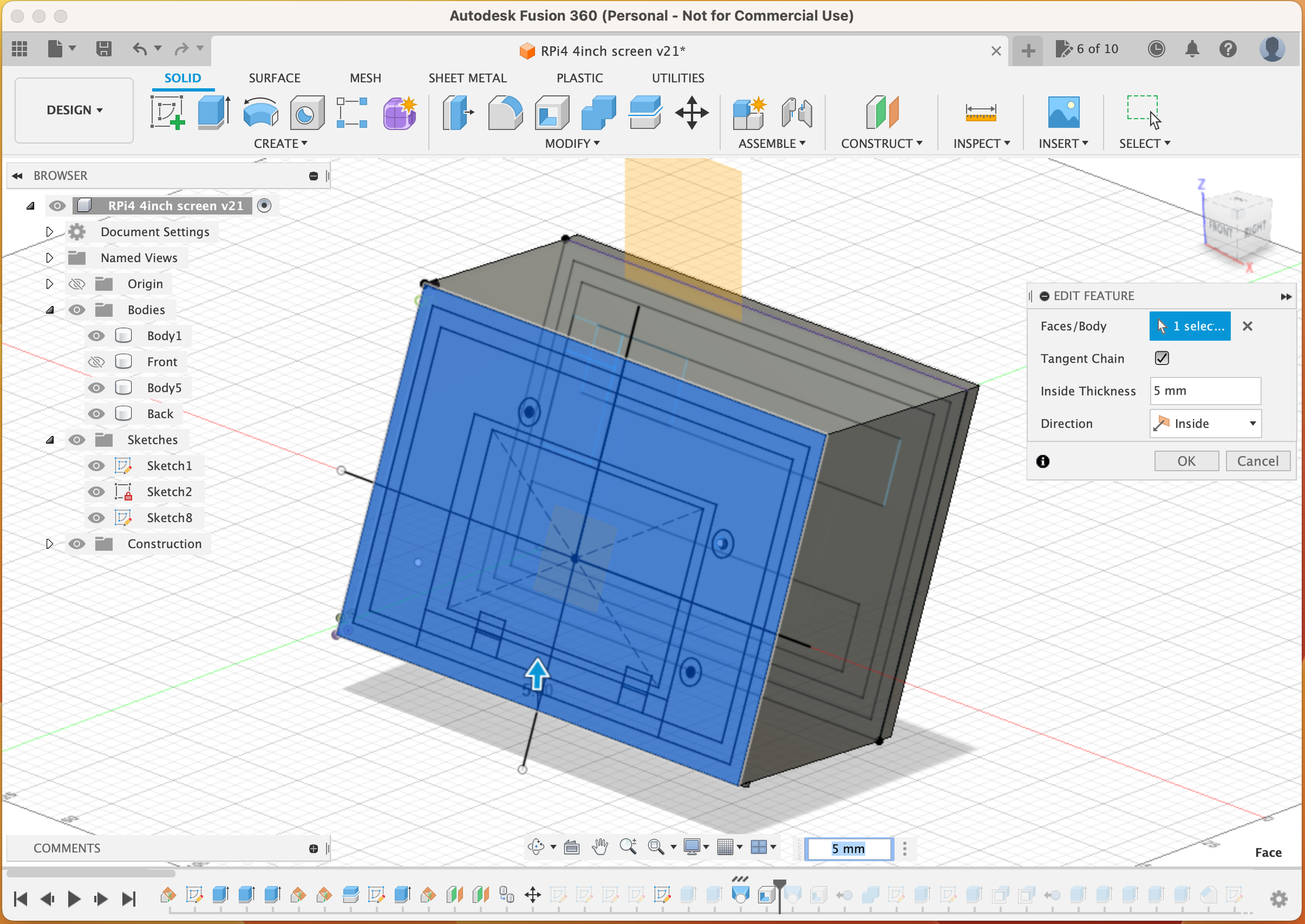
Task: Switch to the SURFACE tab
Action: (x=274, y=78)
